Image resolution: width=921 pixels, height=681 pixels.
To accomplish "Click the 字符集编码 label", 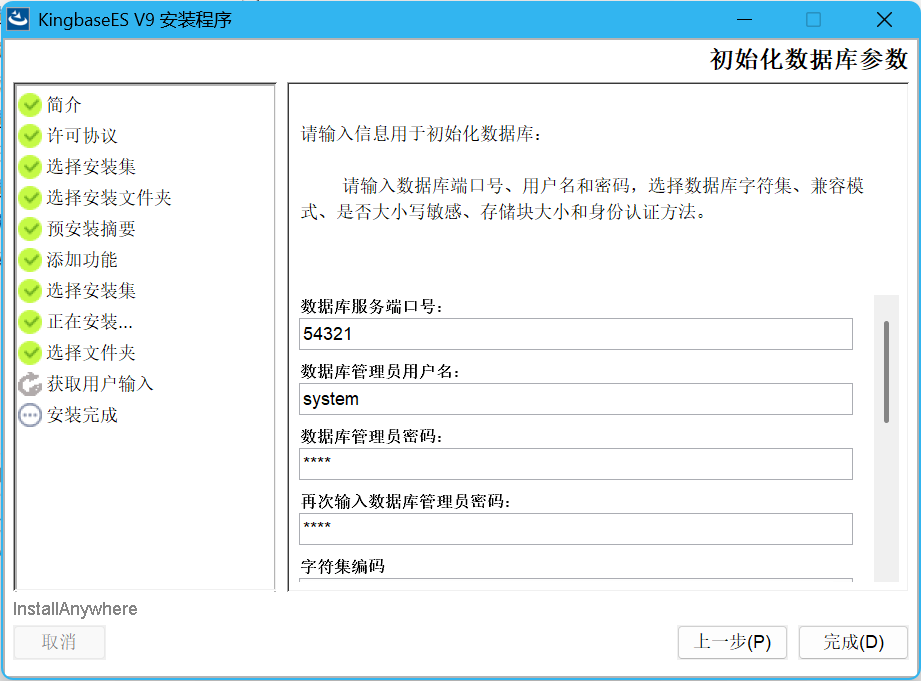I will click(x=343, y=566).
